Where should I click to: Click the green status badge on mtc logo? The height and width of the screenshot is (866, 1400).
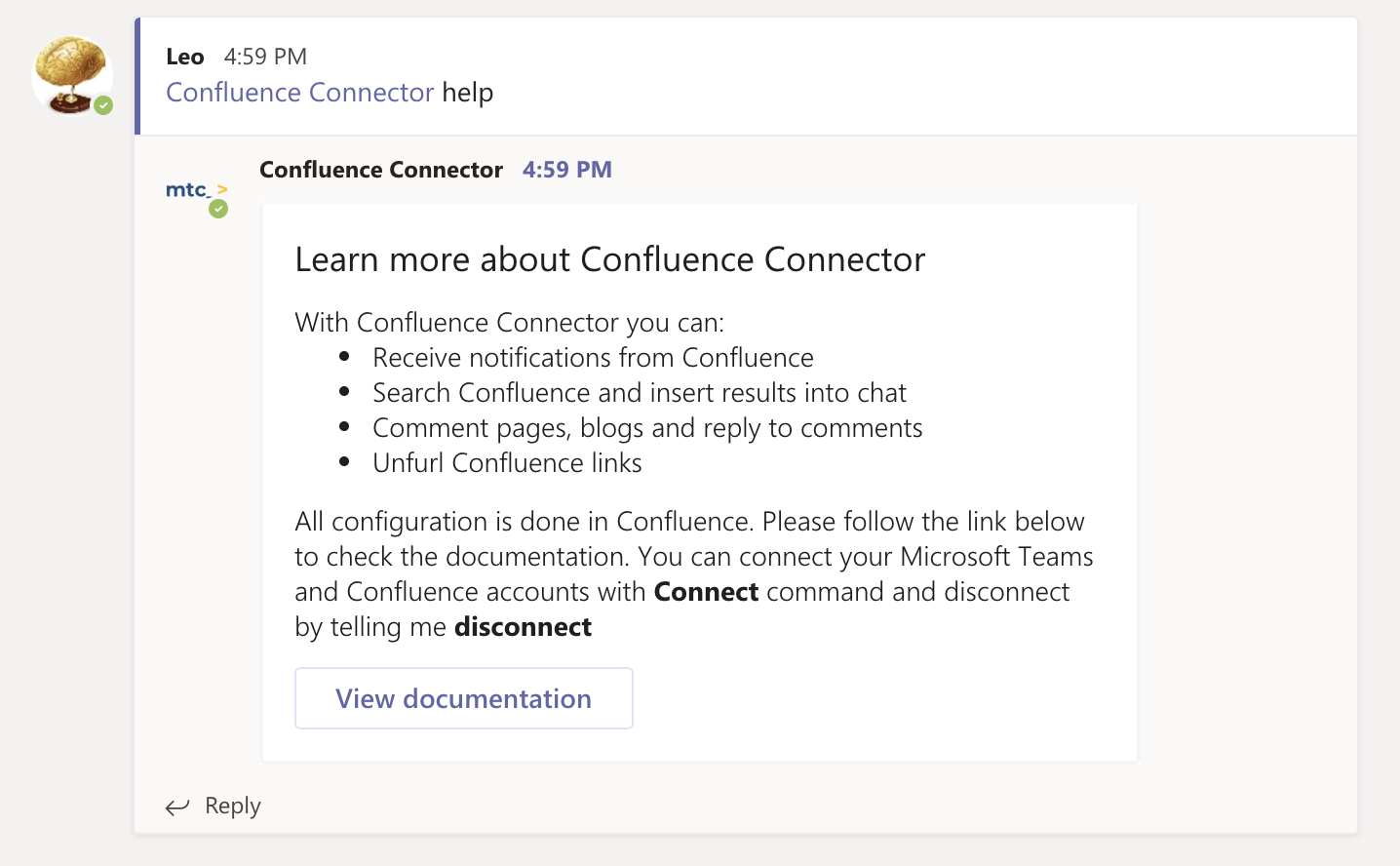tap(218, 209)
